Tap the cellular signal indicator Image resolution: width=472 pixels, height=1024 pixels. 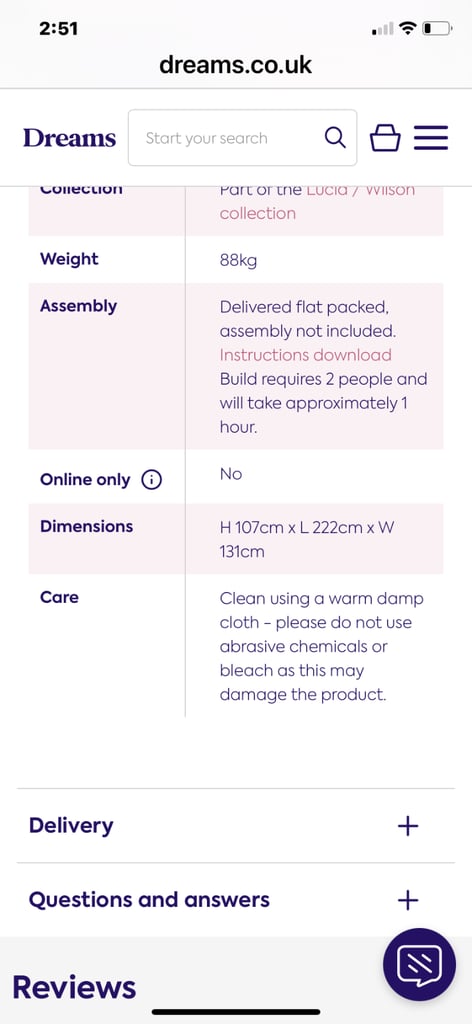click(383, 29)
